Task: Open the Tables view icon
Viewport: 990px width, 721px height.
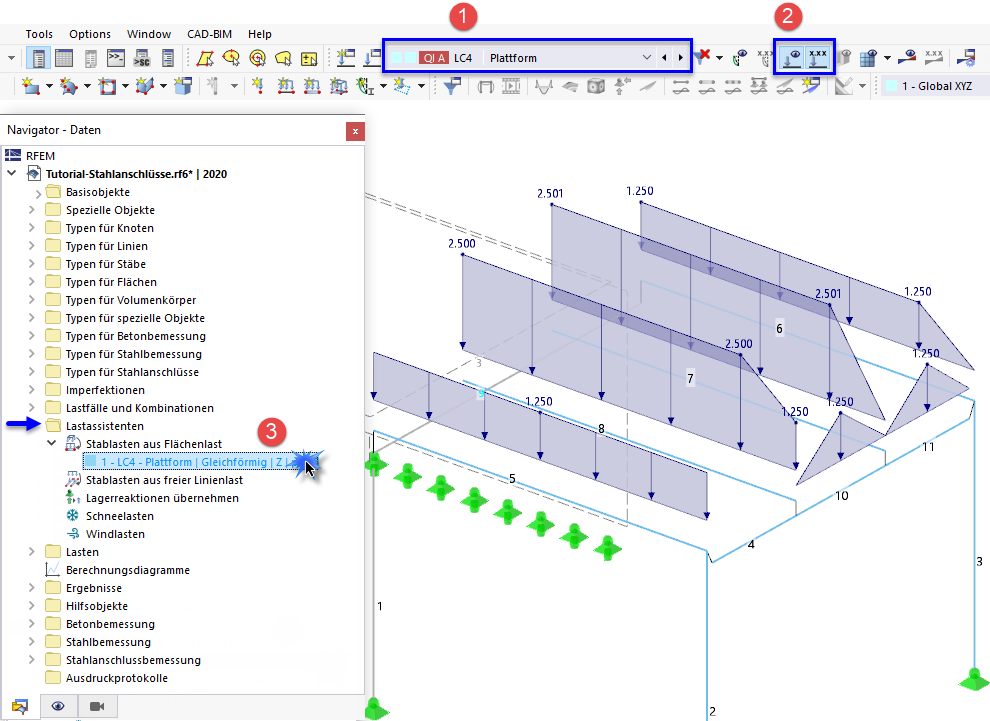Action: pos(64,59)
